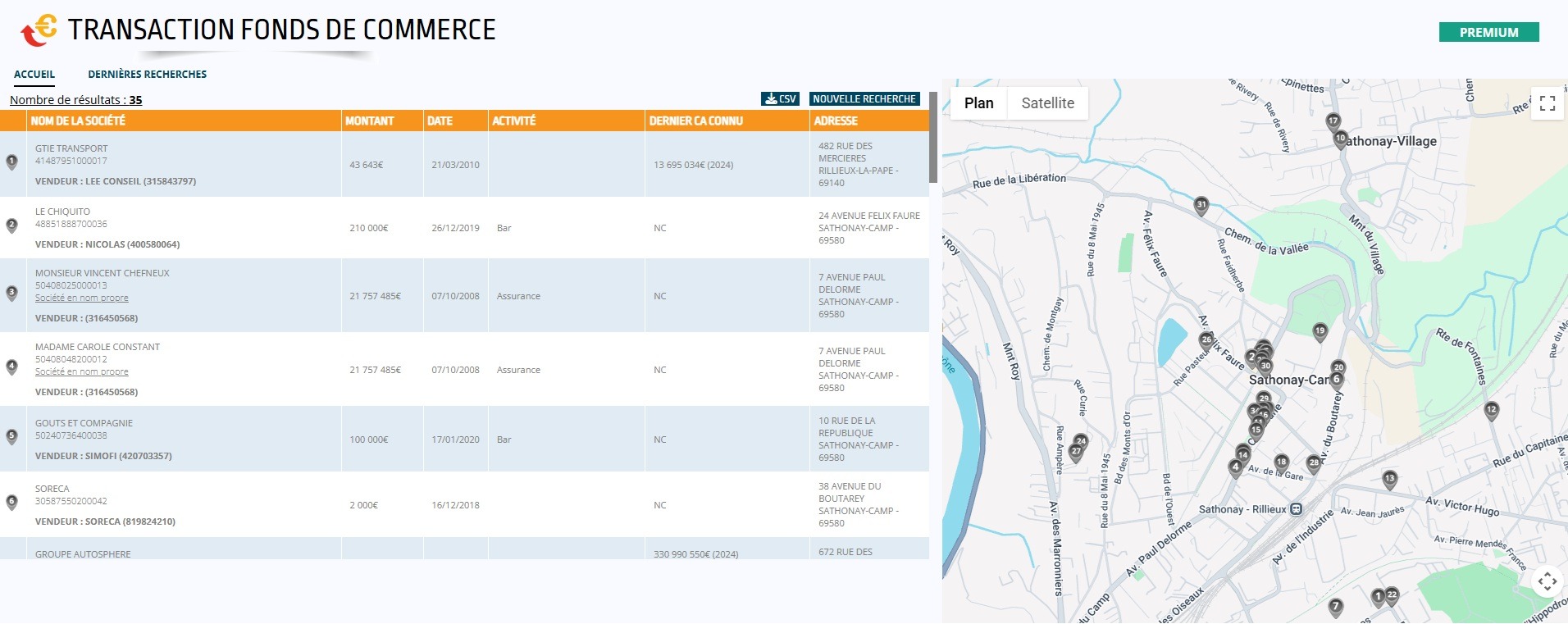Click date 21/03/2010
1568x624 pixels.
point(455,165)
